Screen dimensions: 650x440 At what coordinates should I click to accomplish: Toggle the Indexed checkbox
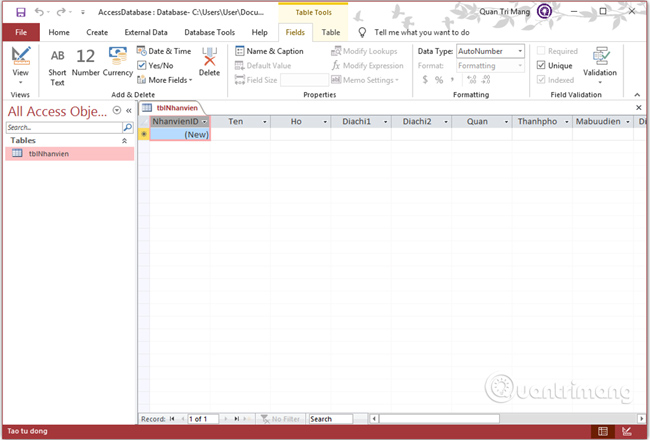[x=541, y=80]
